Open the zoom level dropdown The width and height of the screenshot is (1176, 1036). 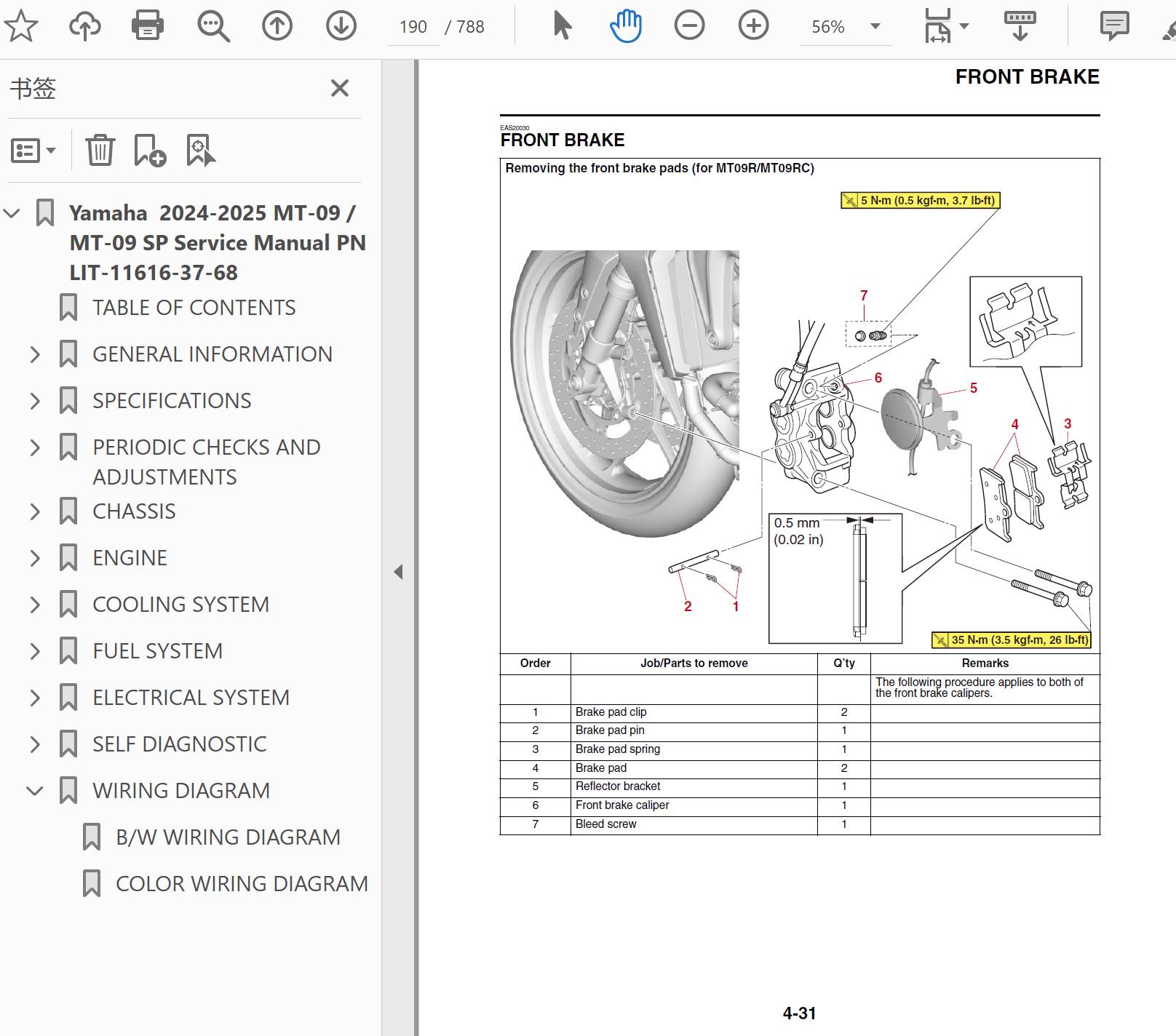(x=875, y=26)
